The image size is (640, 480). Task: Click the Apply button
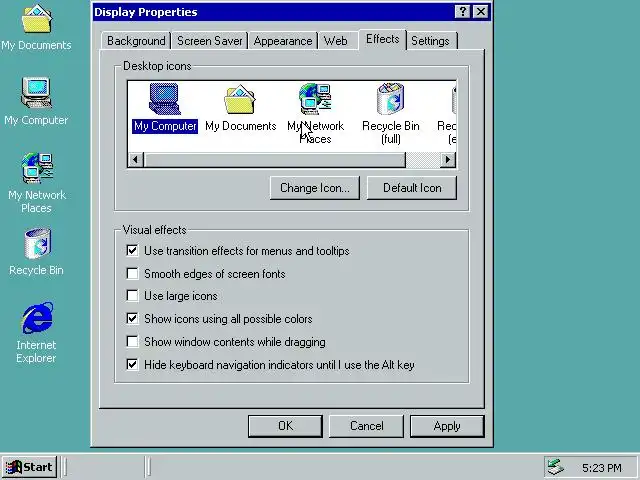click(x=447, y=426)
